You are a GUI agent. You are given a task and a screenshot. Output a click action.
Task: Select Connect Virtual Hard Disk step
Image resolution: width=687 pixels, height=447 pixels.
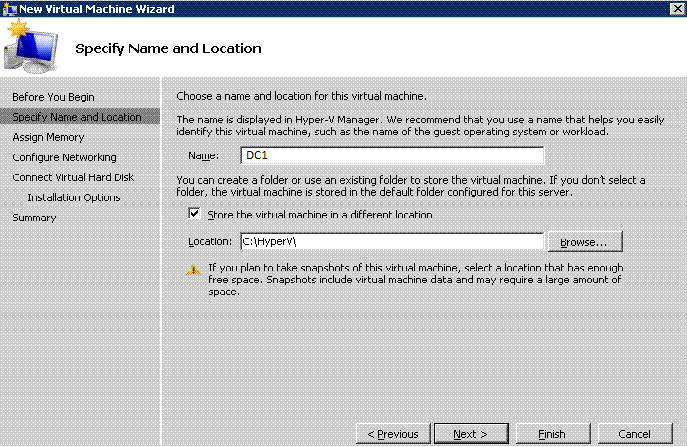[72, 177]
